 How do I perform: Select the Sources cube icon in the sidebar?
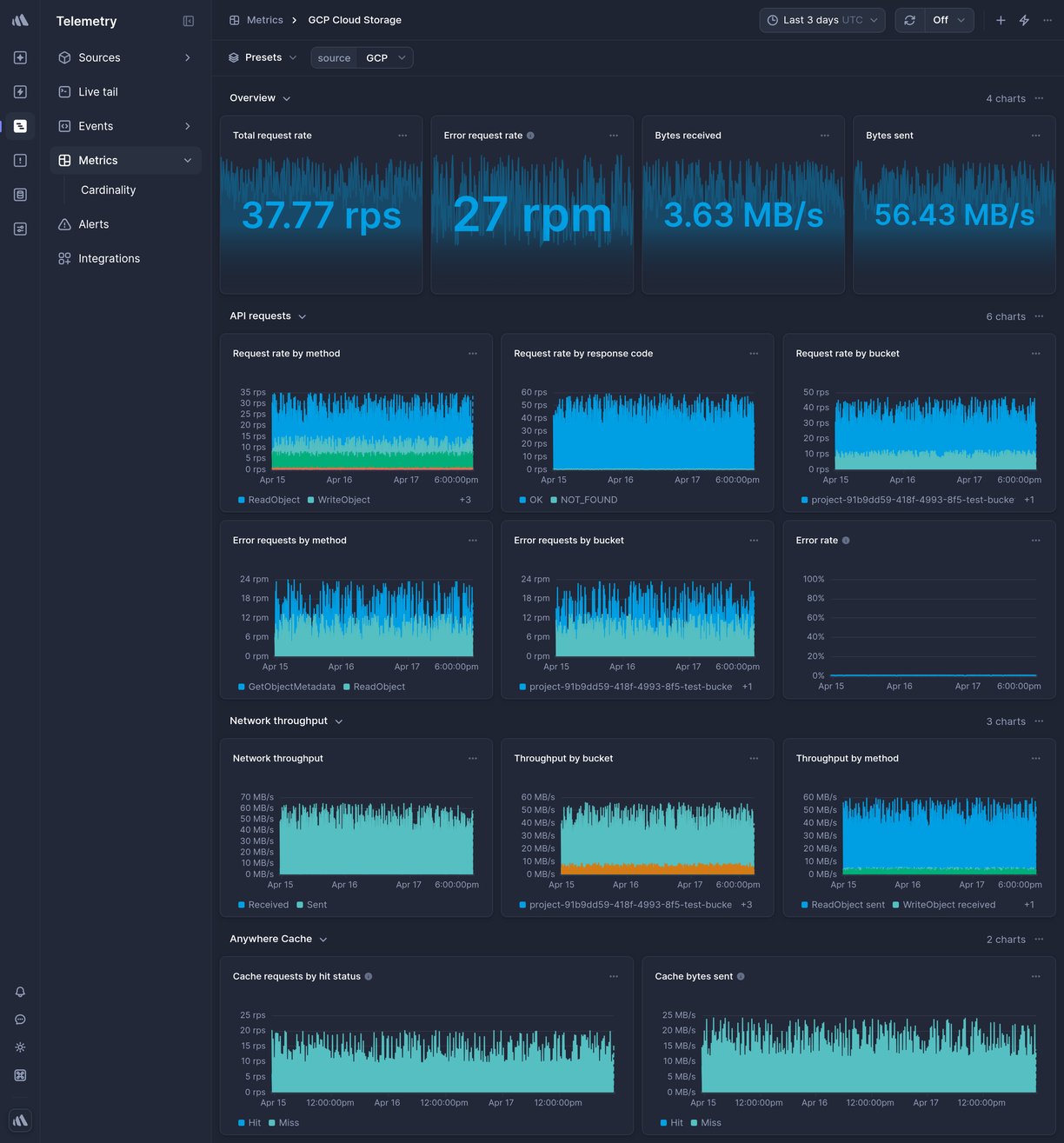(x=63, y=57)
